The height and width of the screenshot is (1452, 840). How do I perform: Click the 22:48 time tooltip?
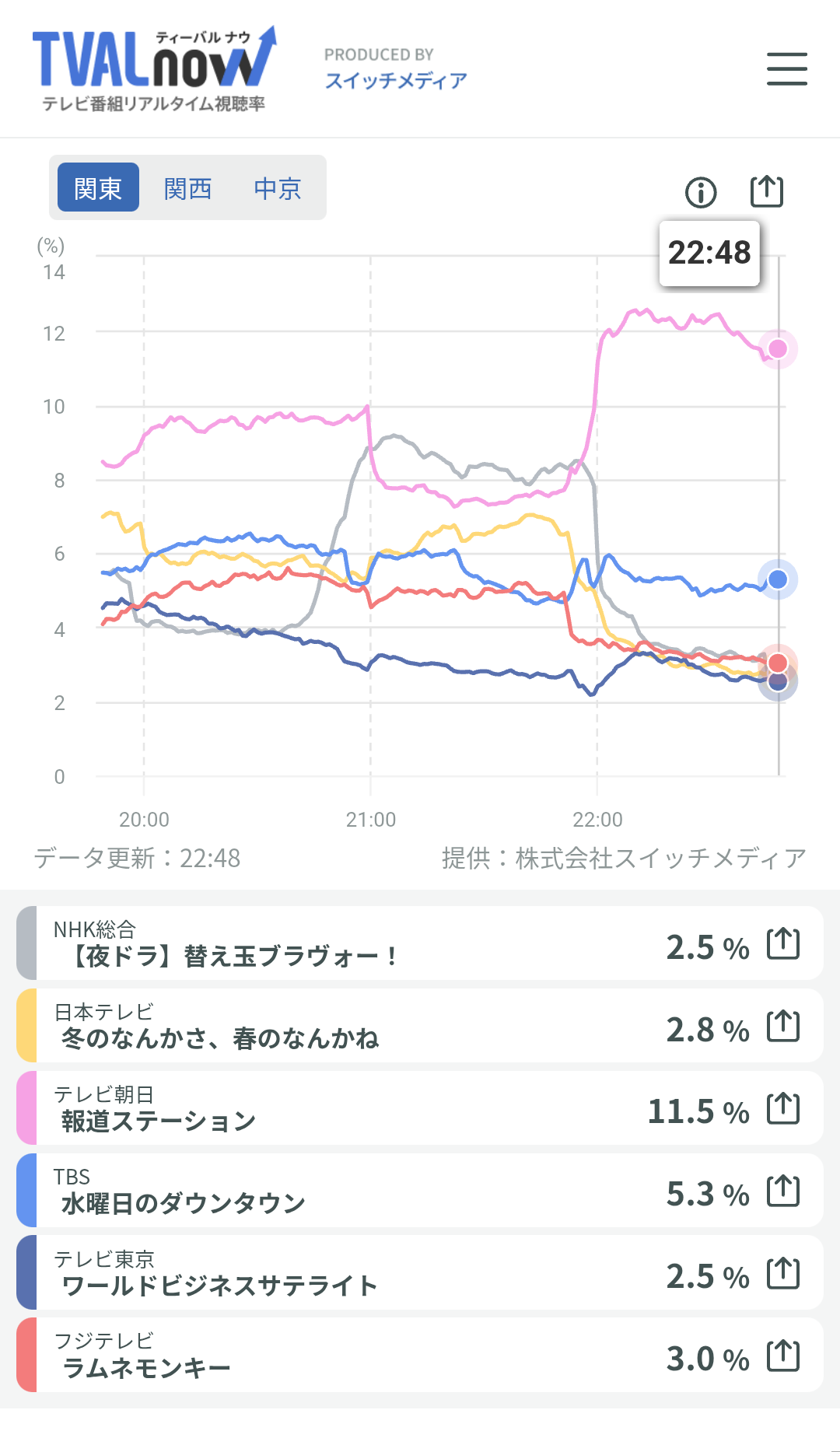(709, 253)
